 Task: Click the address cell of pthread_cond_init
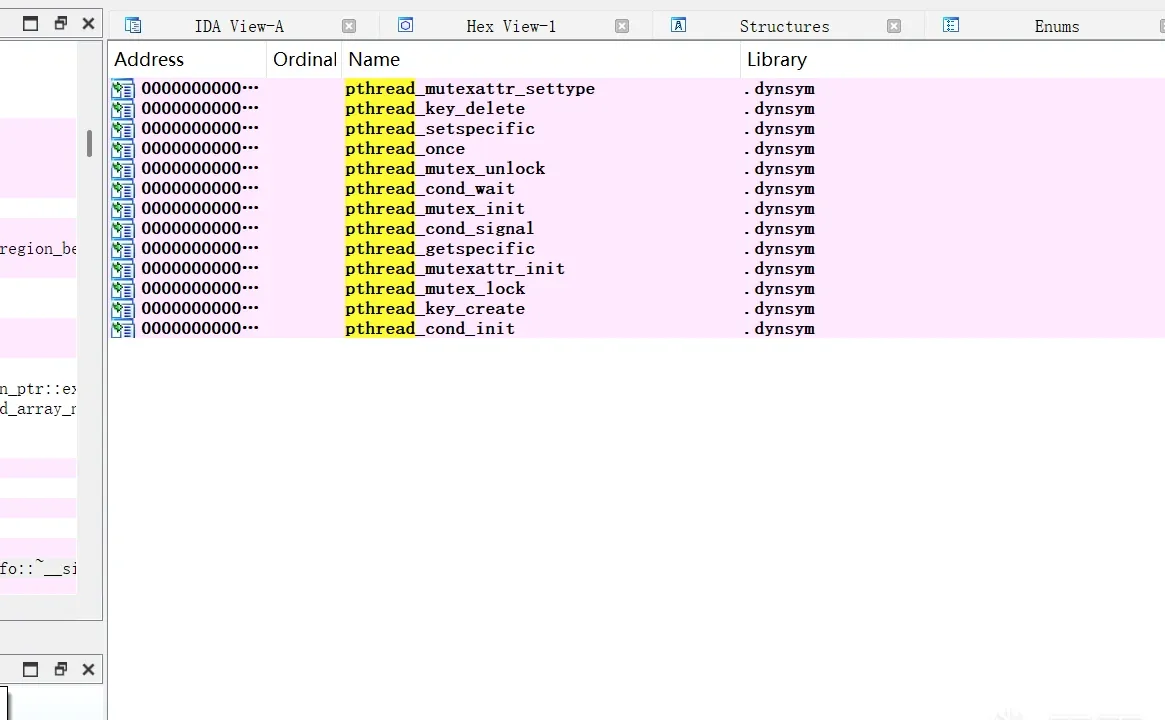[200, 328]
